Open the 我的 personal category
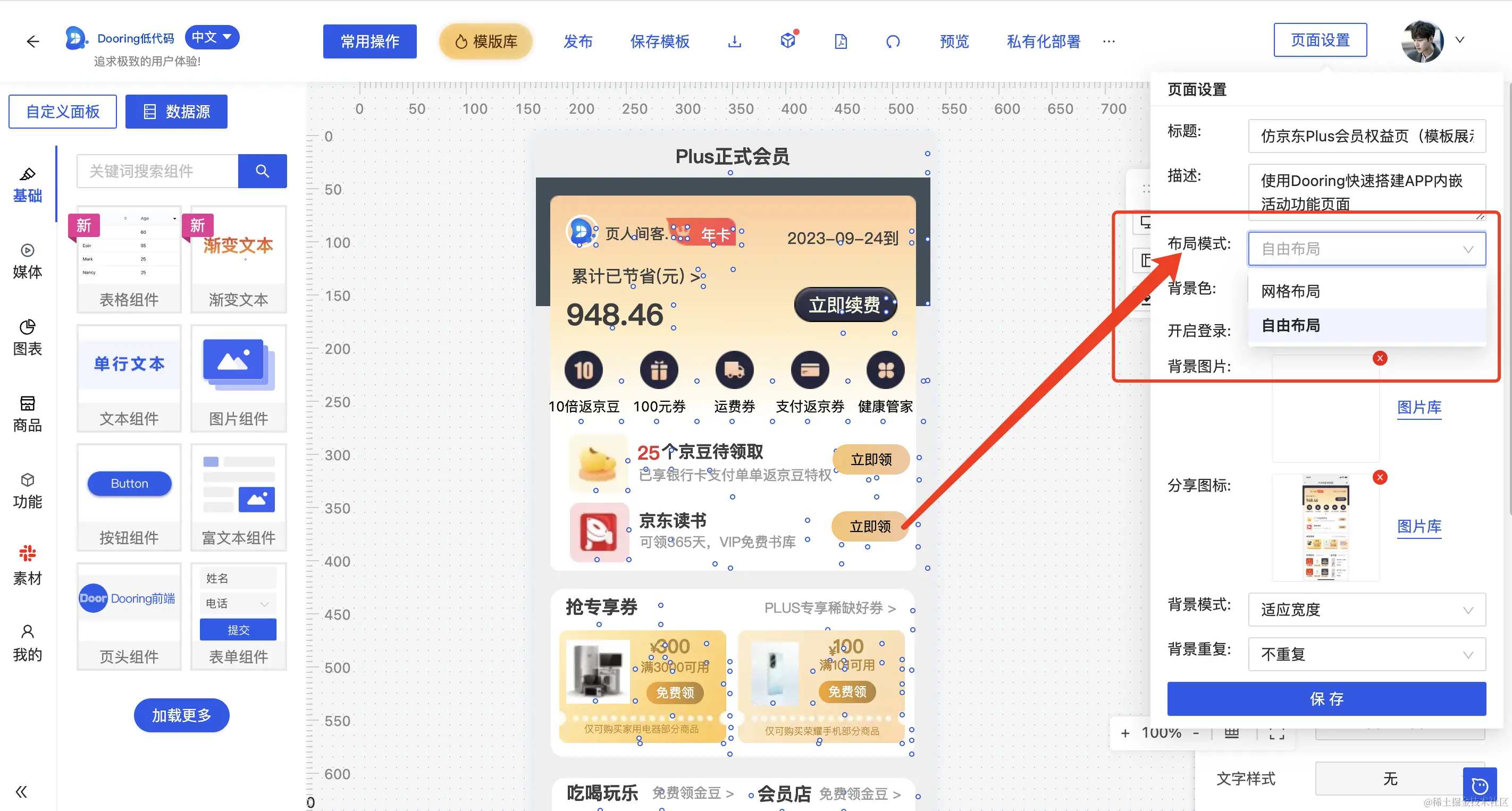Viewport: 1512px width, 811px height. click(x=28, y=644)
